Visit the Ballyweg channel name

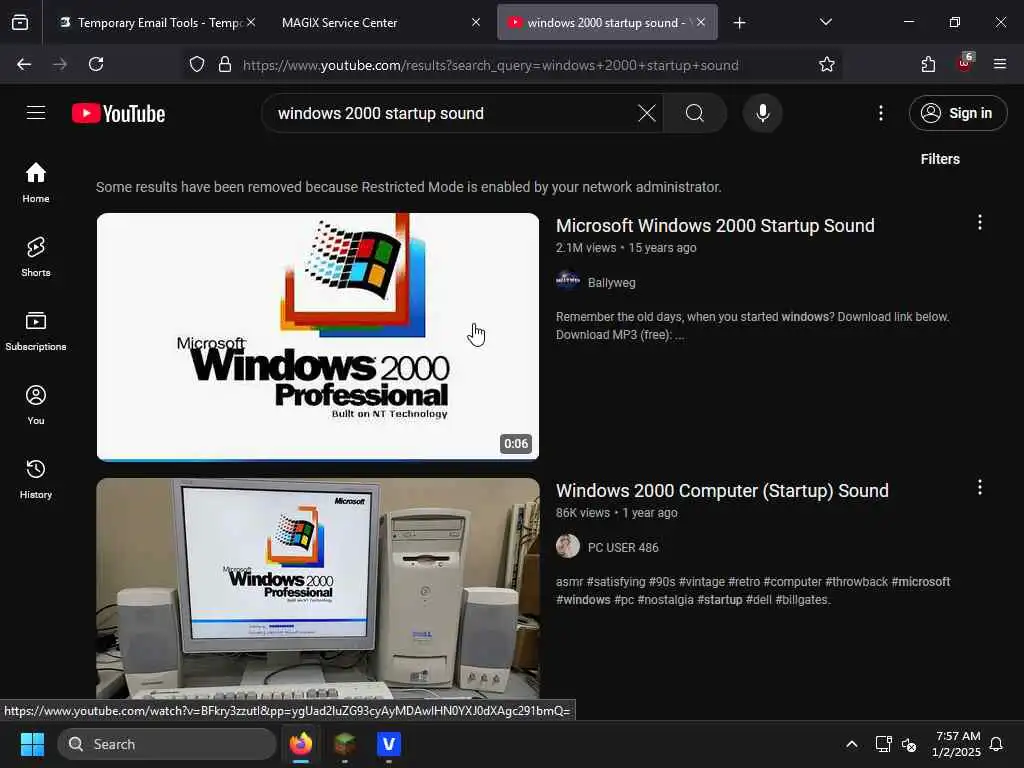611,282
